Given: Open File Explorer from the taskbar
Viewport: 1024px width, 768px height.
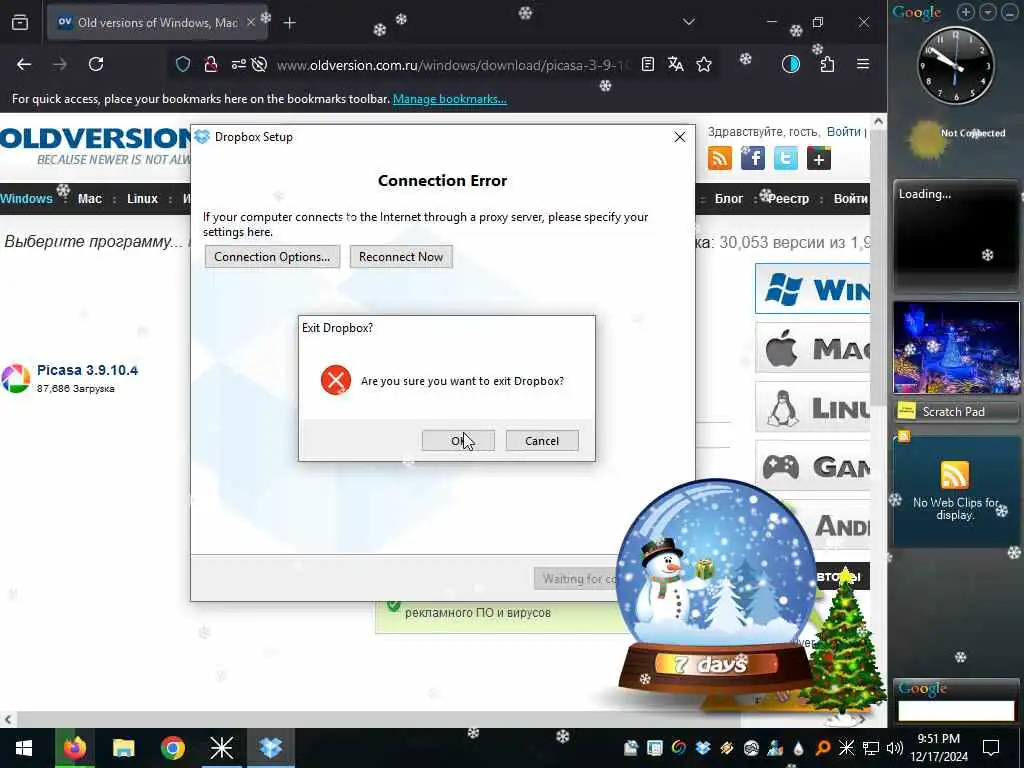Looking at the screenshot, I should click(123, 748).
